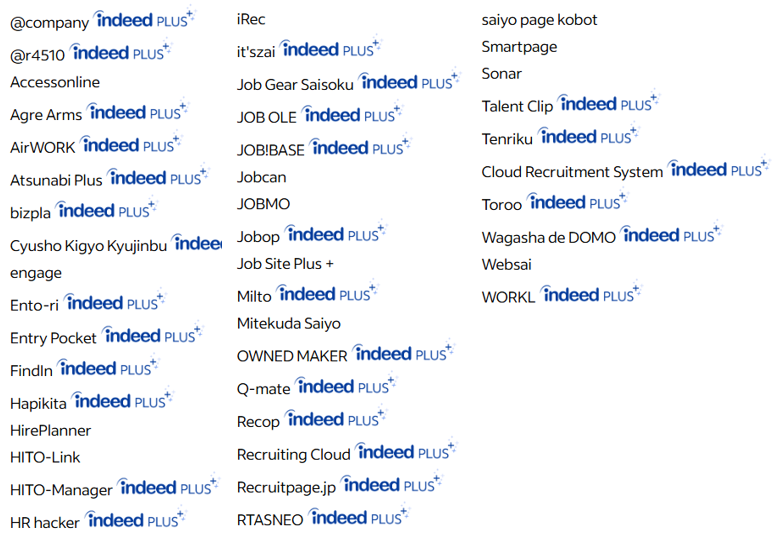Click the Indeed PLUS logo beside AirWORK
This screenshot has width=781, height=540.
coord(130,144)
